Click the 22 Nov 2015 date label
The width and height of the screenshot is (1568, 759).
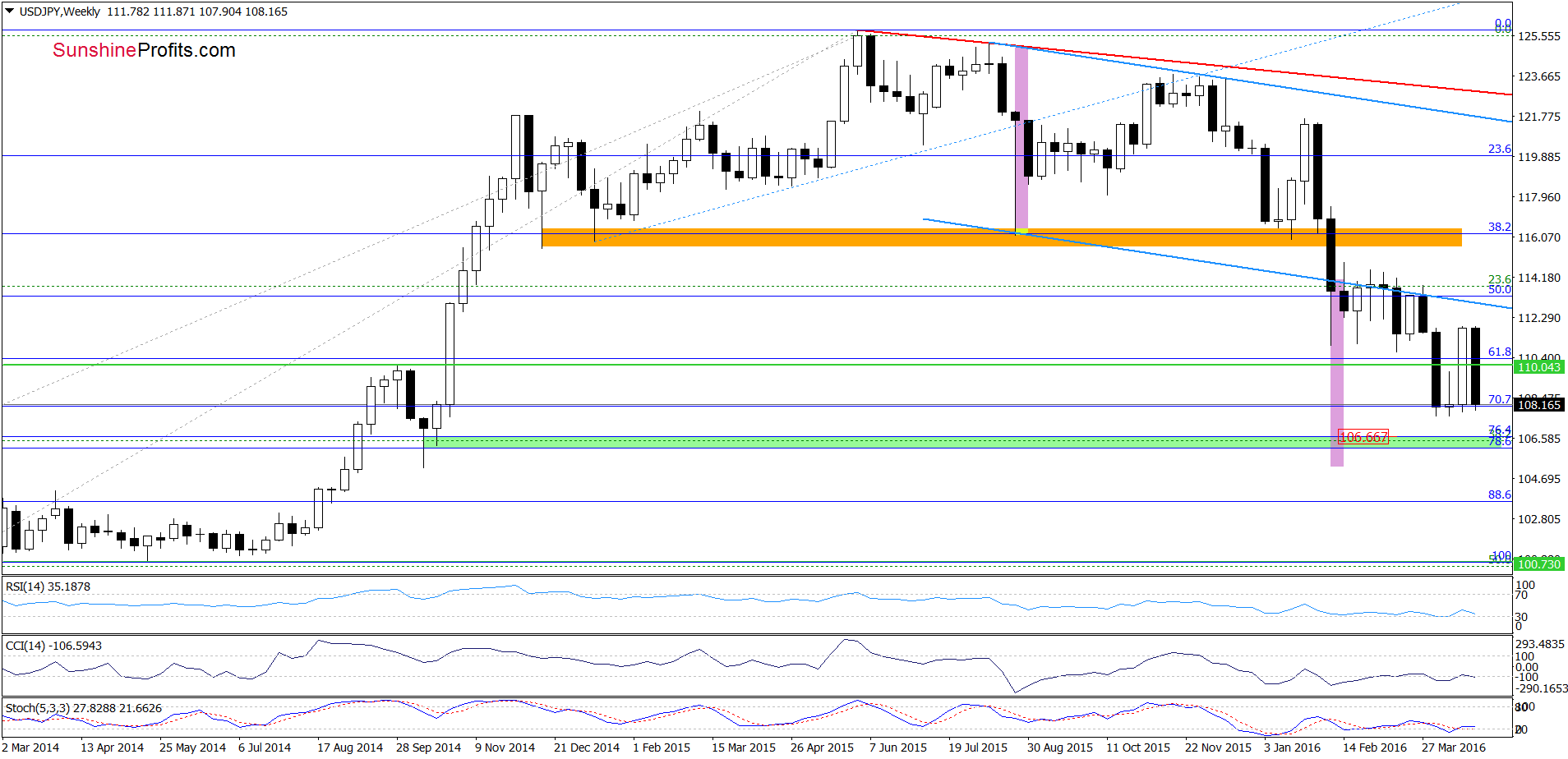(1218, 747)
